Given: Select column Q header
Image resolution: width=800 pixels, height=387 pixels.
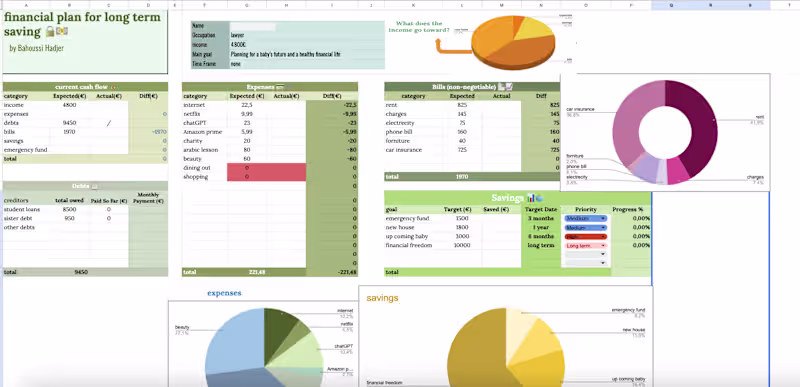Looking at the screenshot, I should click(671, 5).
